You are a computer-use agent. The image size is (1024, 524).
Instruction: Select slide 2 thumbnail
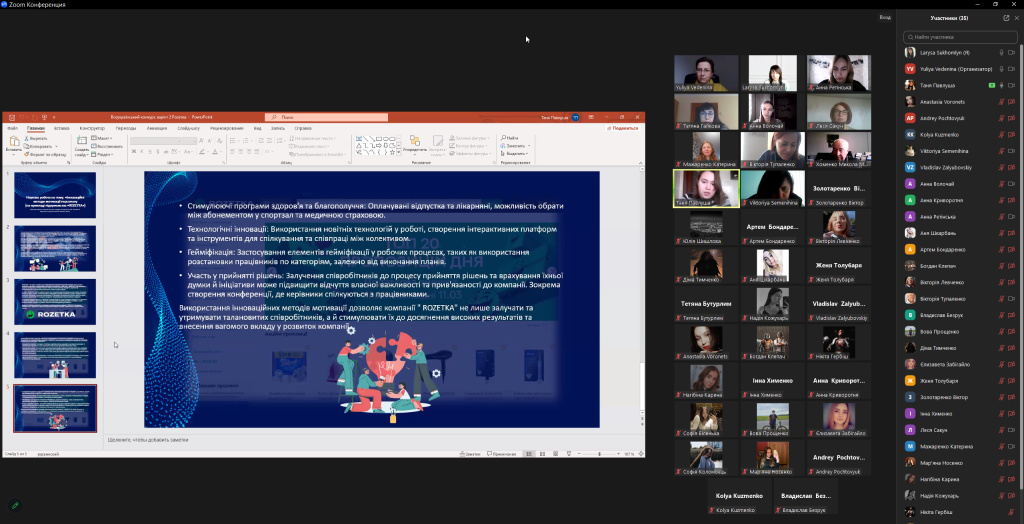[x=55, y=248]
